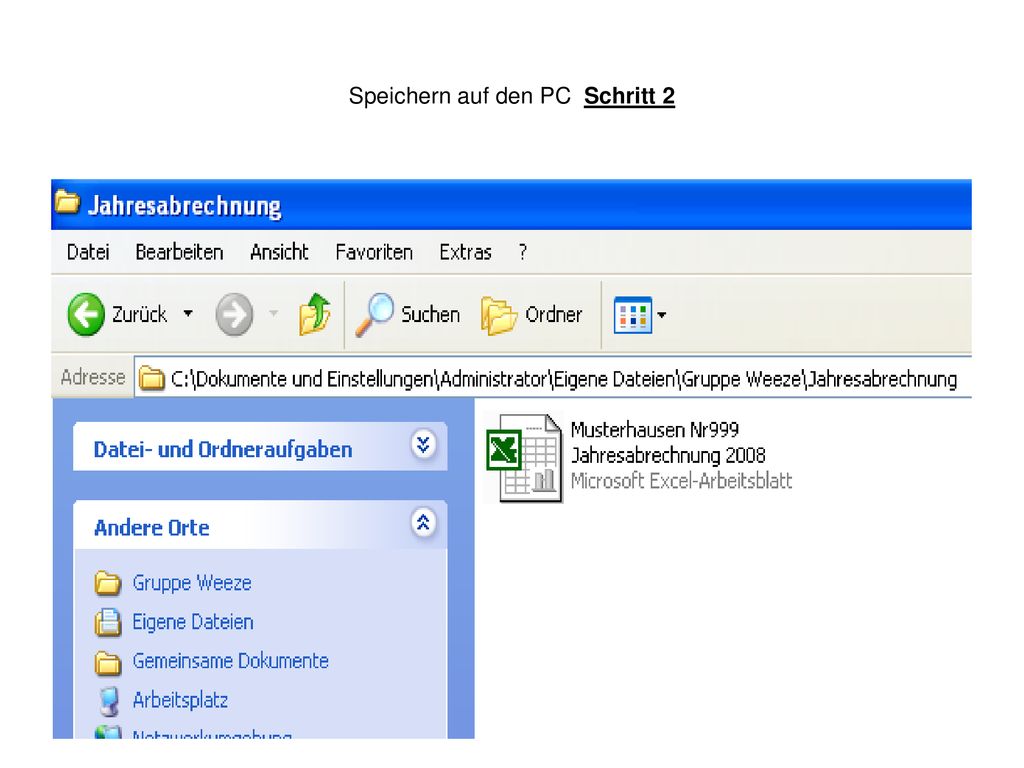Click the address bar path field

(552, 377)
